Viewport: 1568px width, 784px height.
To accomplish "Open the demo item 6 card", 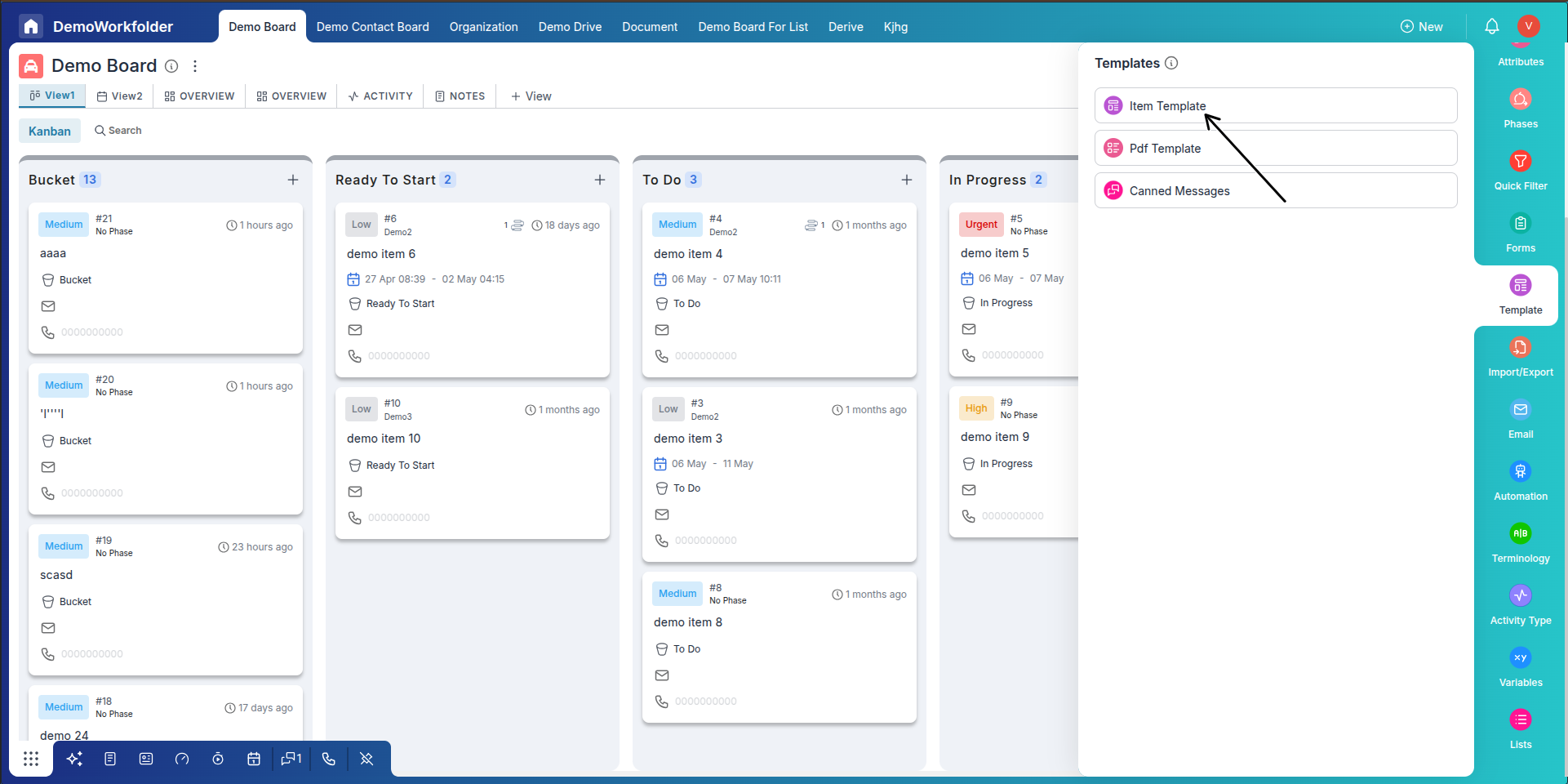I will pyautogui.click(x=473, y=290).
